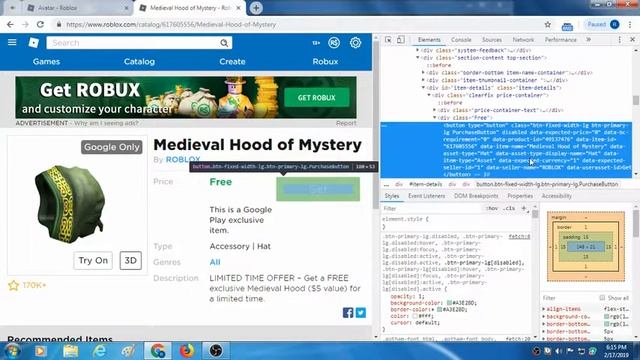The height and width of the screenshot is (360, 640).
Task: Share item on Facebook
Action: (348, 313)
